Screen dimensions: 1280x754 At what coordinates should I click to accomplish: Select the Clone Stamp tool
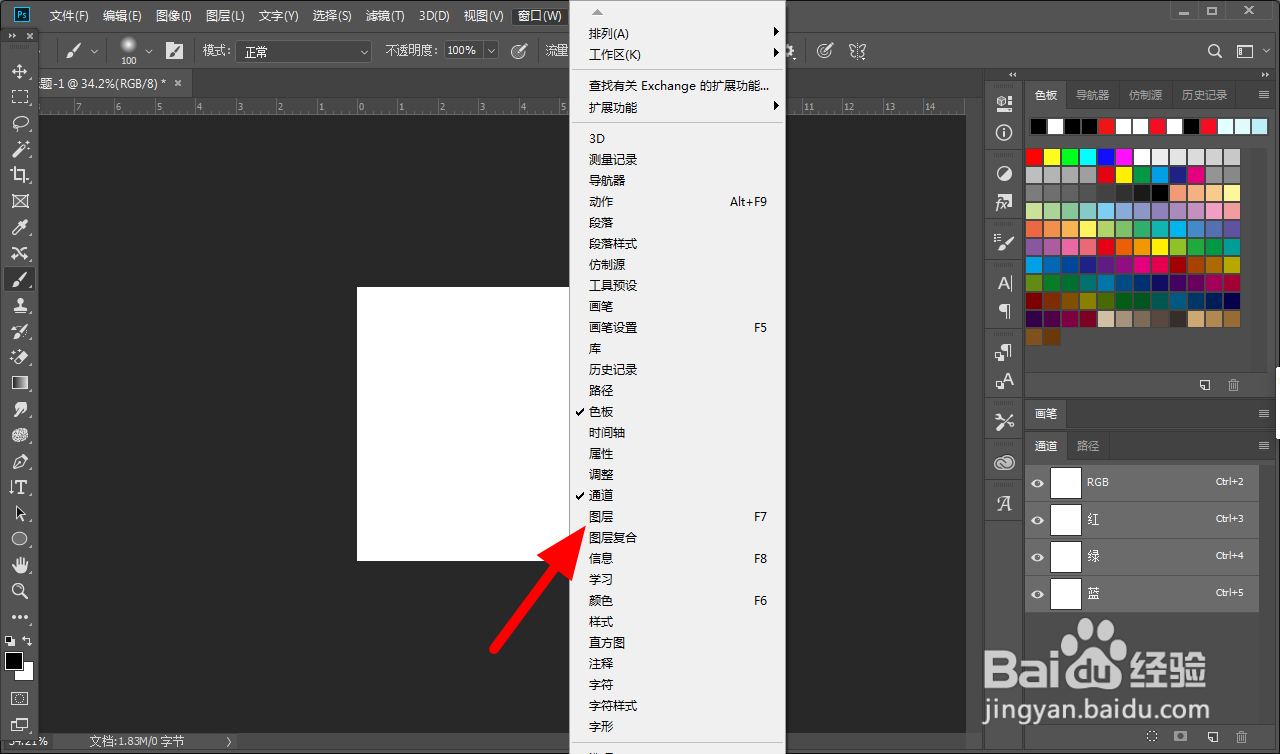(19, 305)
